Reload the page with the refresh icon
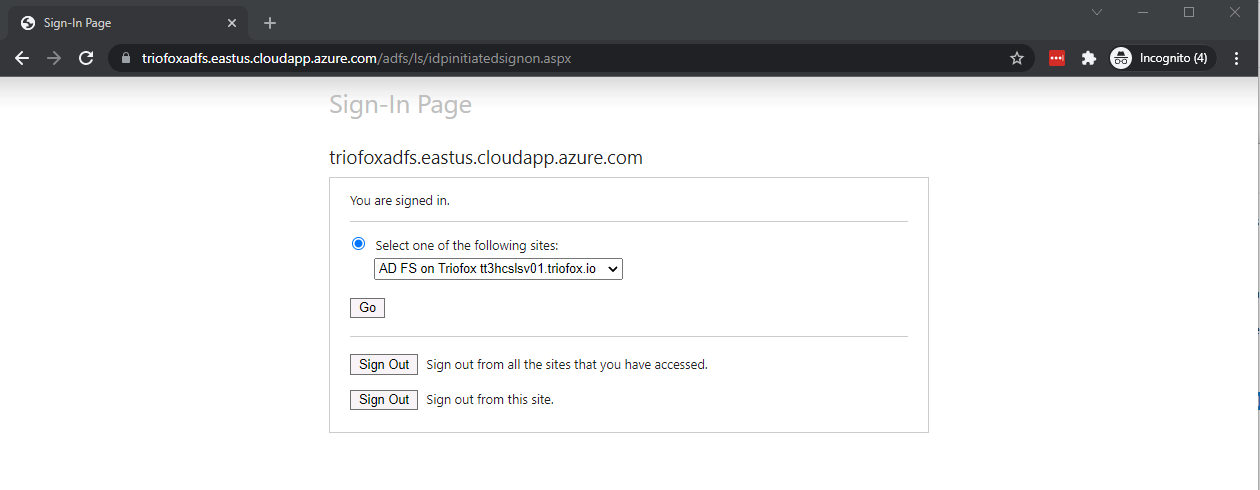 (x=86, y=58)
